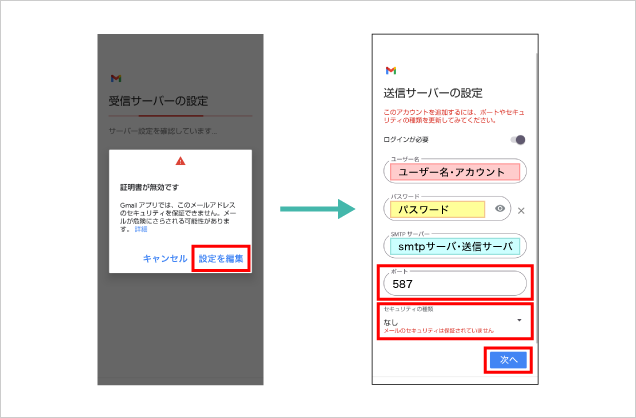
Task: Clear password with the X icon
Action: (x=521, y=210)
